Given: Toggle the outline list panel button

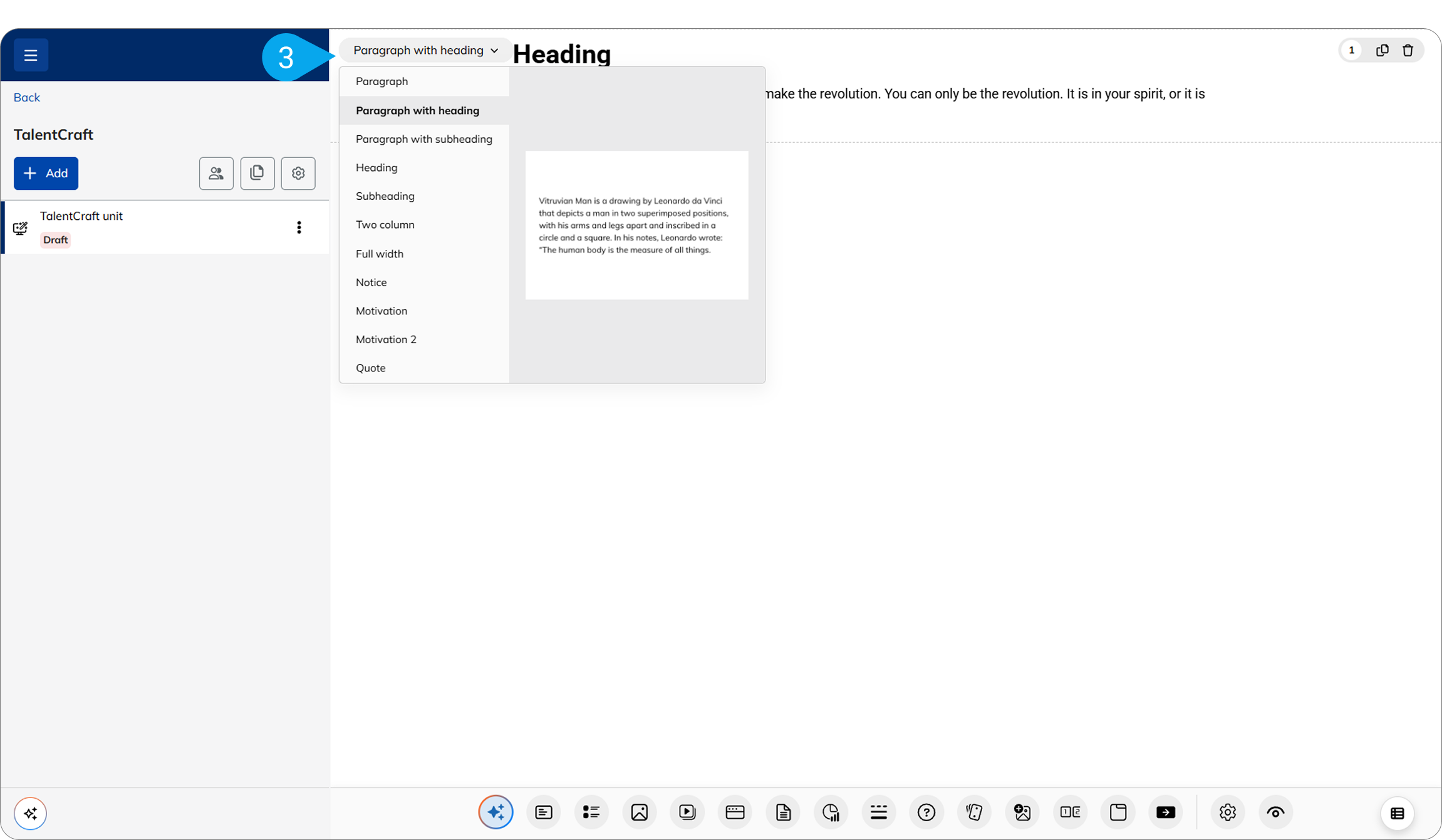Looking at the screenshot, I should tap(1397, 813).
